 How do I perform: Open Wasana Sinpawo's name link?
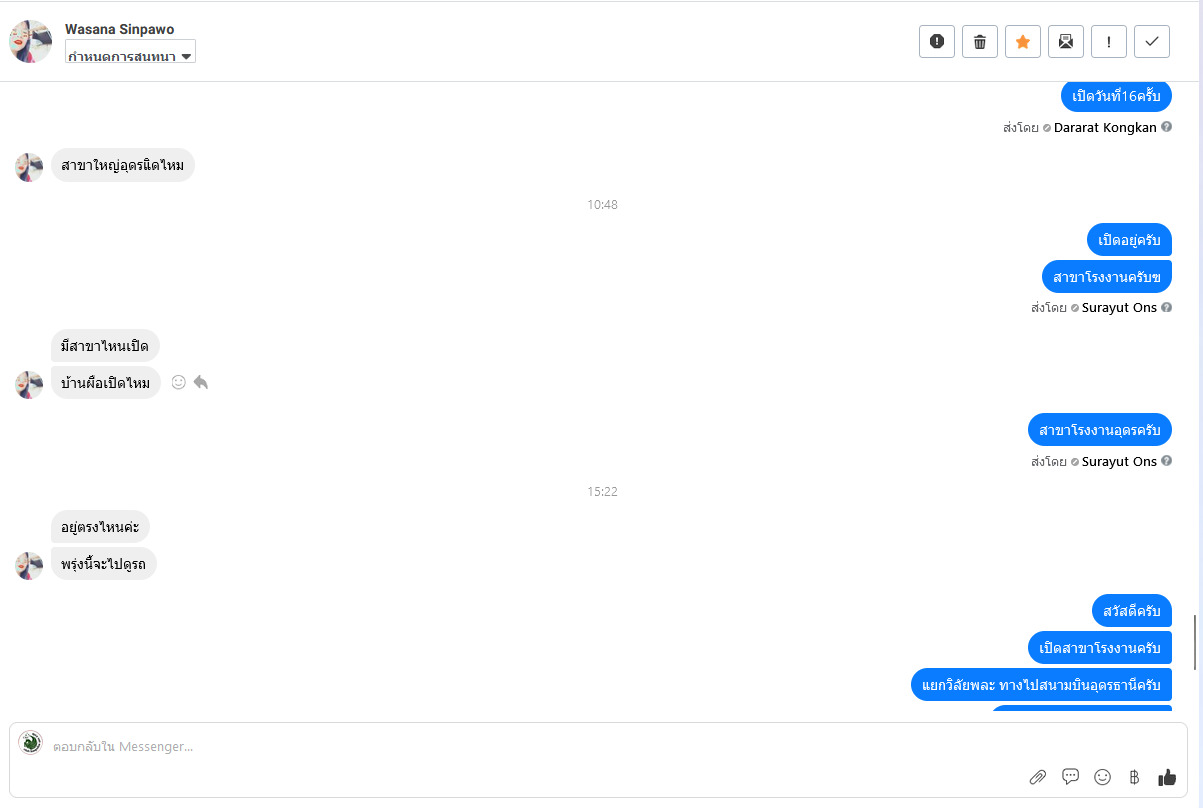pyautogui.click(x=119, y=29)
